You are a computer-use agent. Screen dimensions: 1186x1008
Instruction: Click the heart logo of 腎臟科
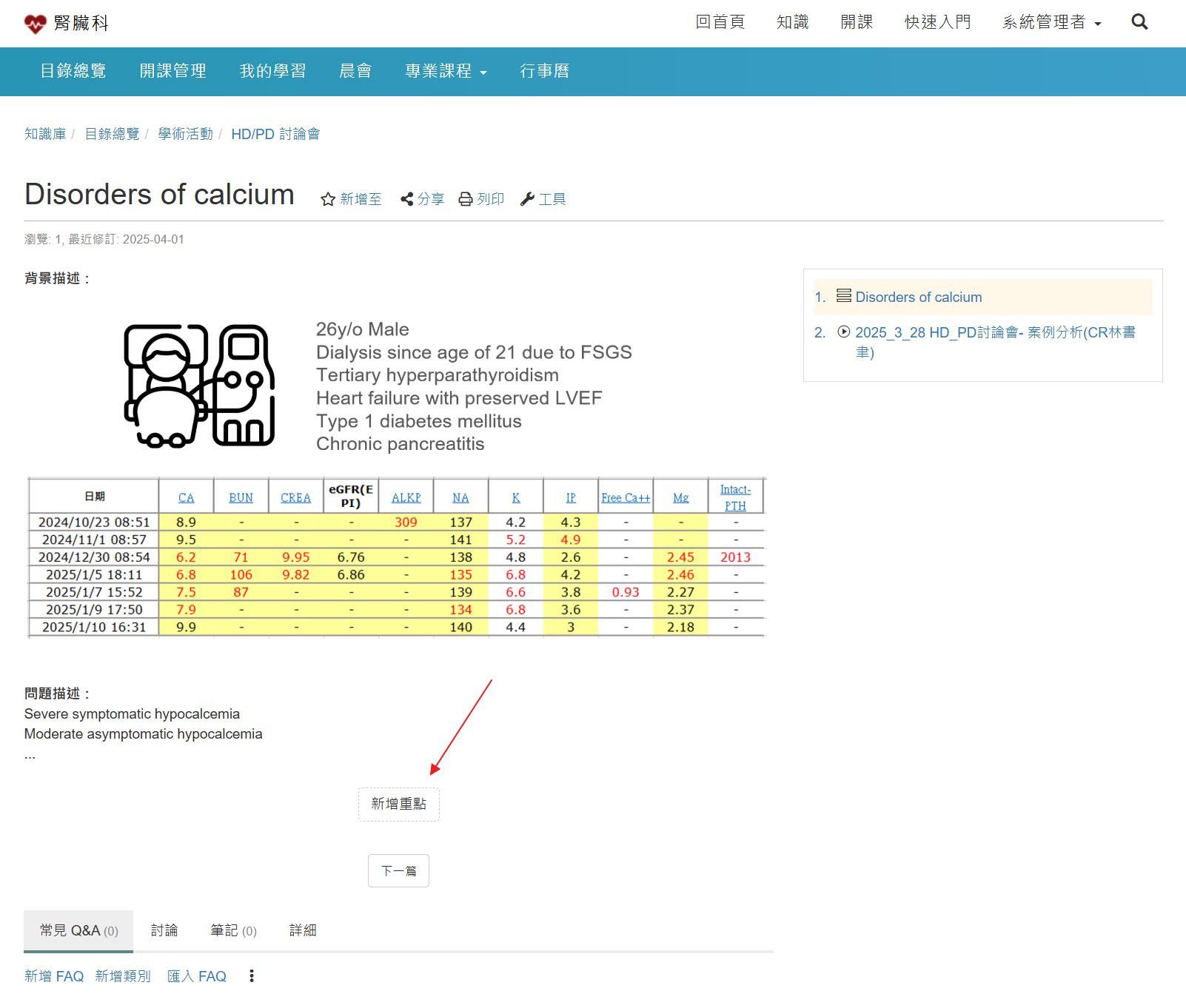pos(35,24)
